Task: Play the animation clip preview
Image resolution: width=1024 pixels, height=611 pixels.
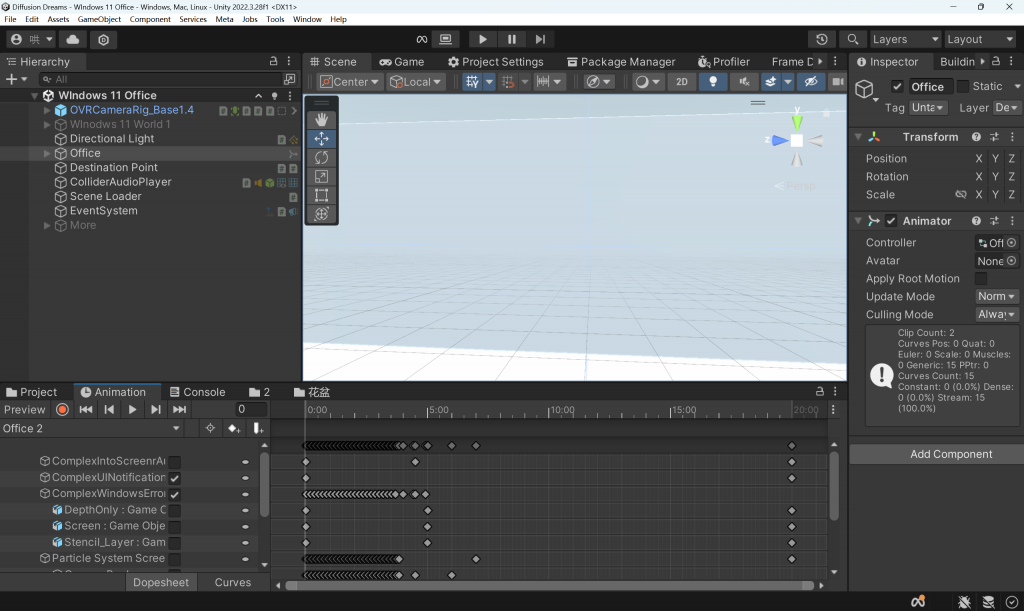Action: [x=132, y=409]
